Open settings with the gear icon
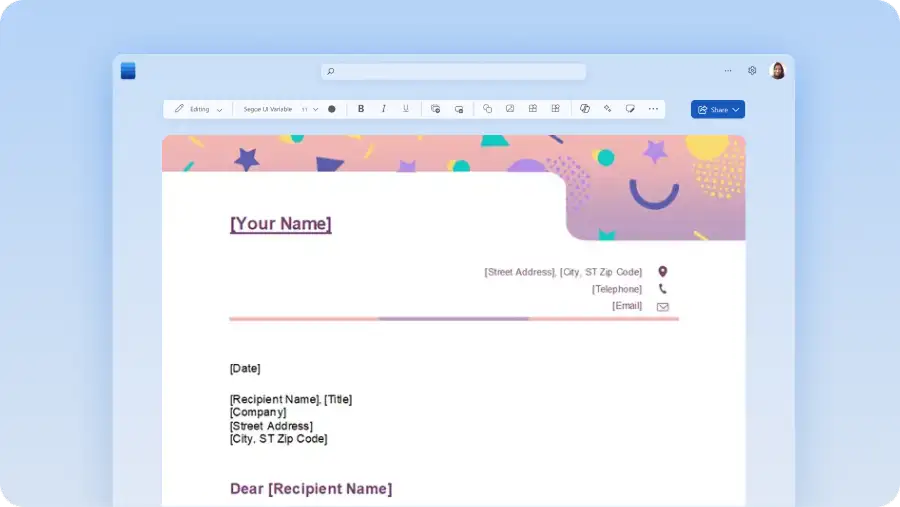This screenshot has height=507, width=900. (752, 71)
